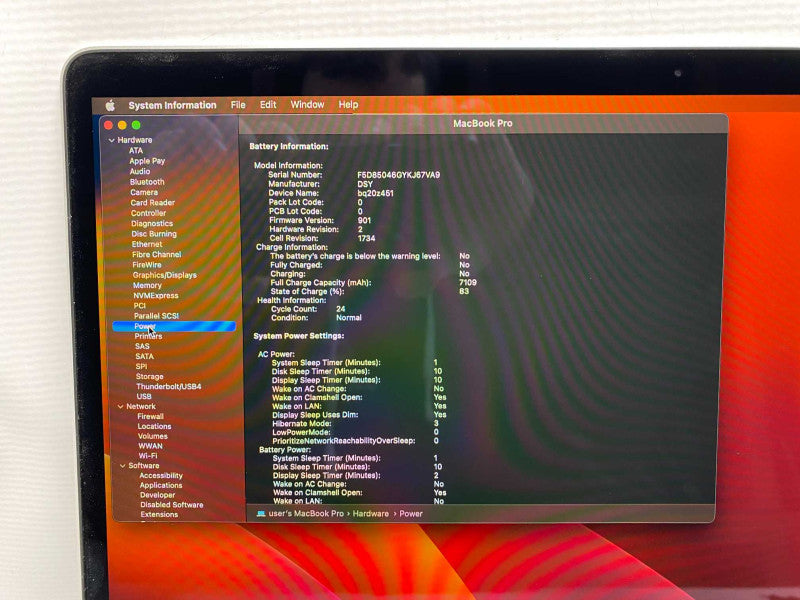Click the Condition value Normal
800x600 pixels.
click(x=349, y=318)
